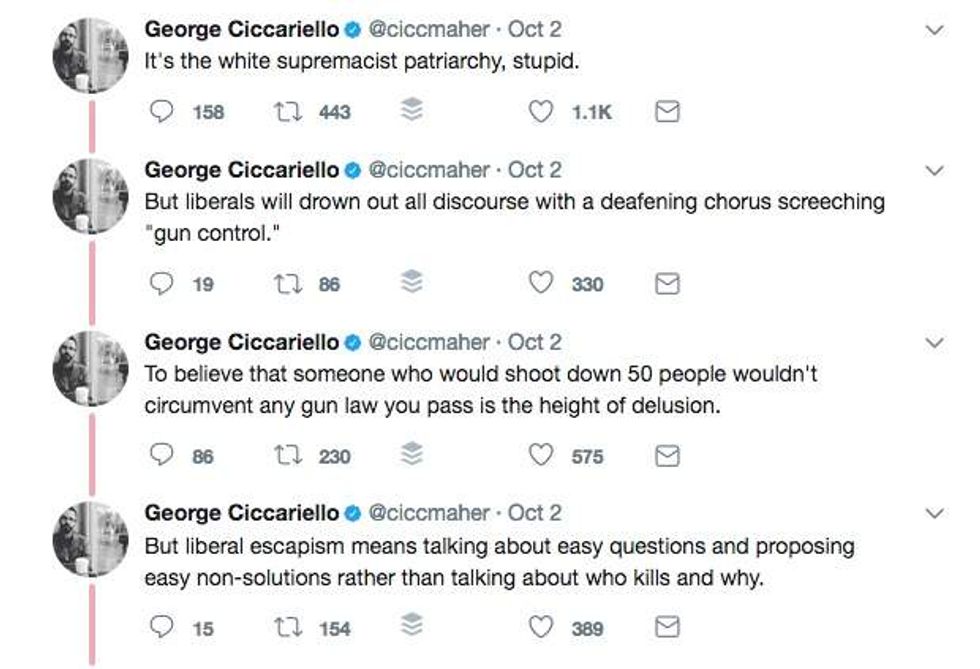Screen dimensions: 980x669
Task: Send first tweet via direct message
Action: pos(667,112)
